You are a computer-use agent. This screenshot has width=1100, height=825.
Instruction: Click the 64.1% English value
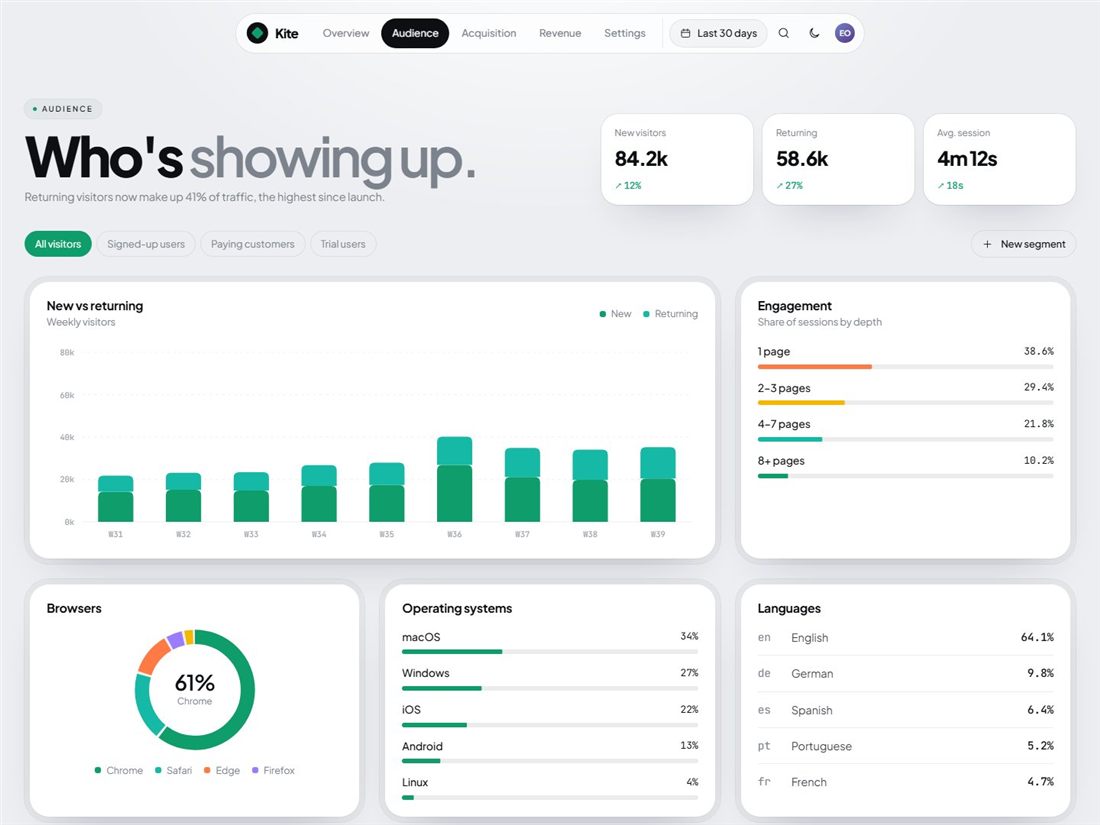point(1037,637)
